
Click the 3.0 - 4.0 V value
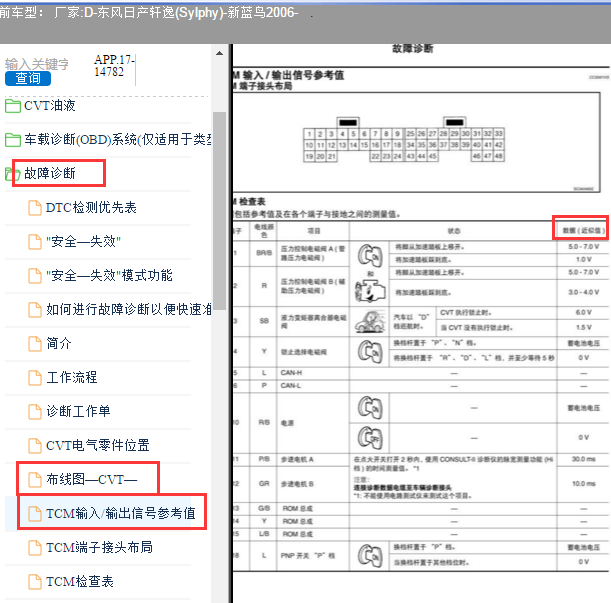(x=583, y=292)
